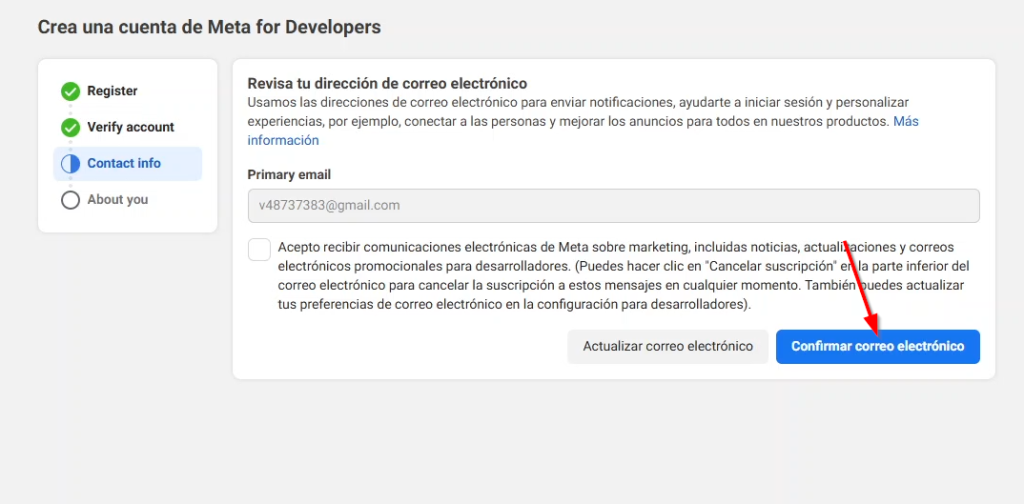The image size is (1024, 504).
Task: Click the green checkmark beside Verify account
Action: (x=71, y=127)
